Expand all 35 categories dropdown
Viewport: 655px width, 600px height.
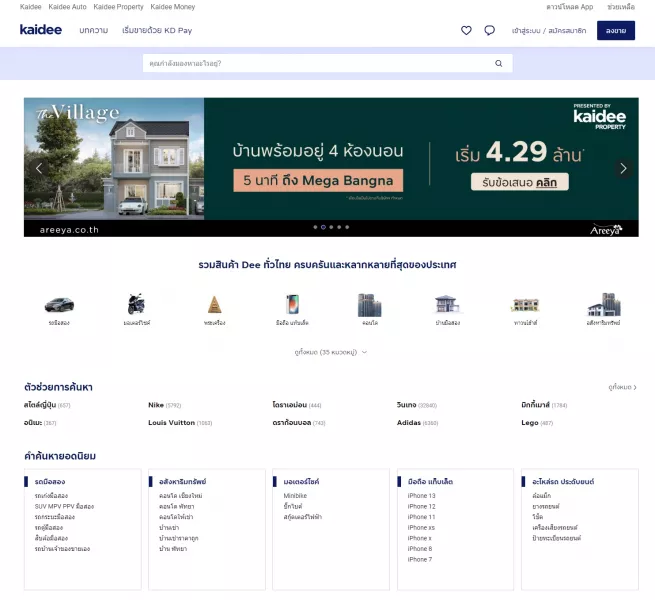[330, 352]
